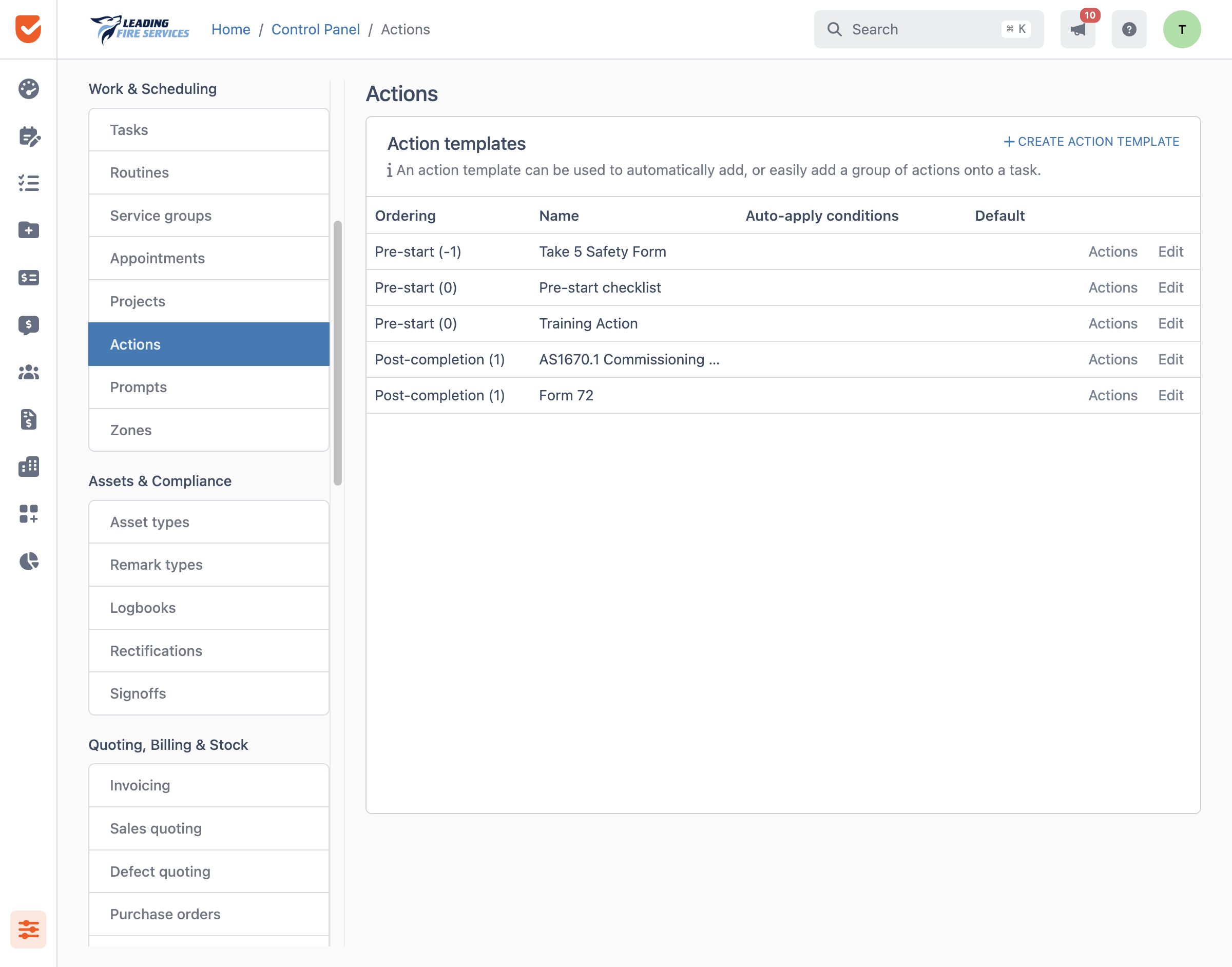Screen dimensions: 1232x967
Task: Edit Take 5 Safety Form template
Action: pos(1170,252)
